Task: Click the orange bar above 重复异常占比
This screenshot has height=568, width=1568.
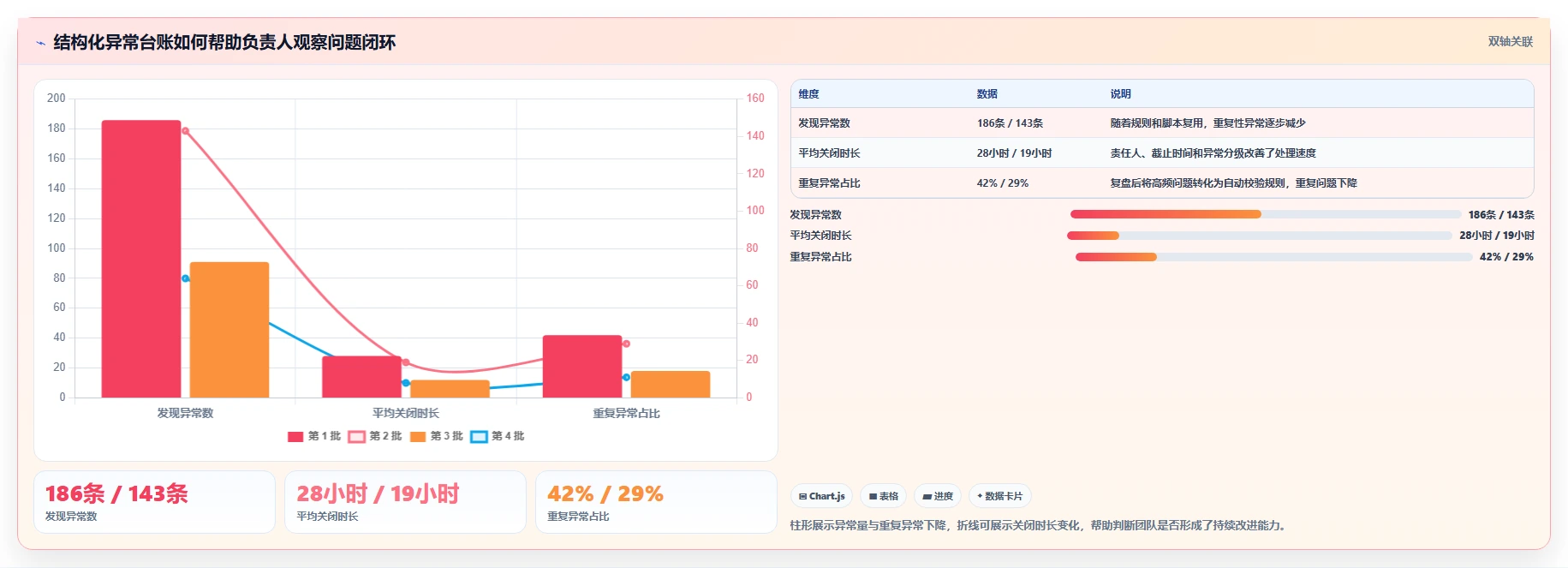Action: click(x=671, y=385)
